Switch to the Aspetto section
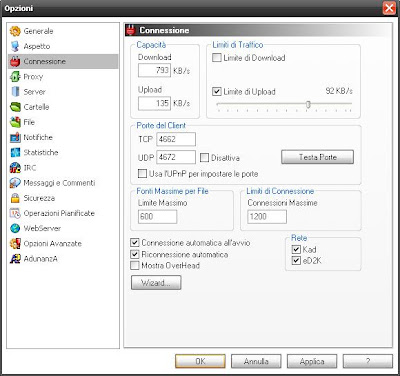The height and width of the screenshot is (376, 400). 63,46
